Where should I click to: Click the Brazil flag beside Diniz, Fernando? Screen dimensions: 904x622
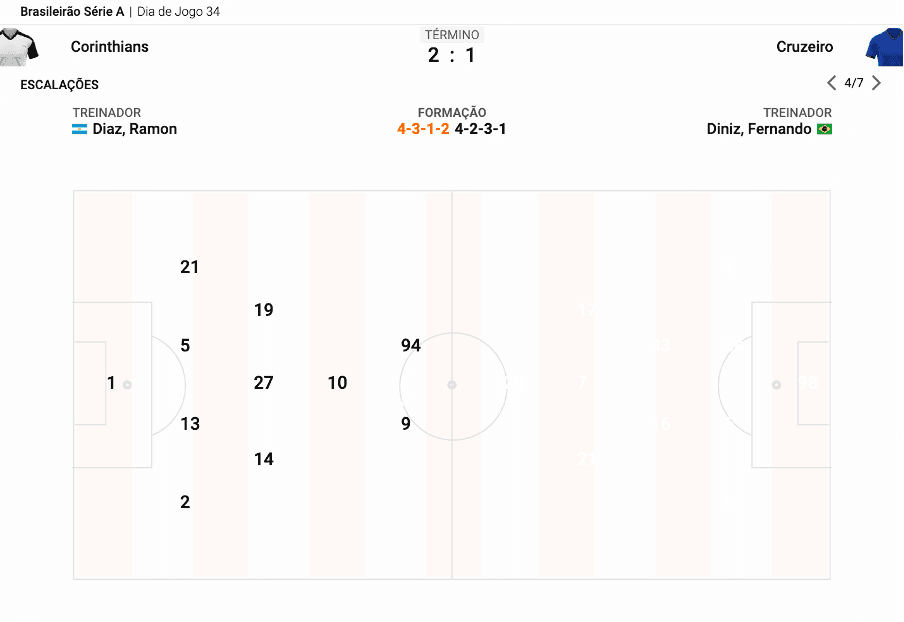pos(824,129)
